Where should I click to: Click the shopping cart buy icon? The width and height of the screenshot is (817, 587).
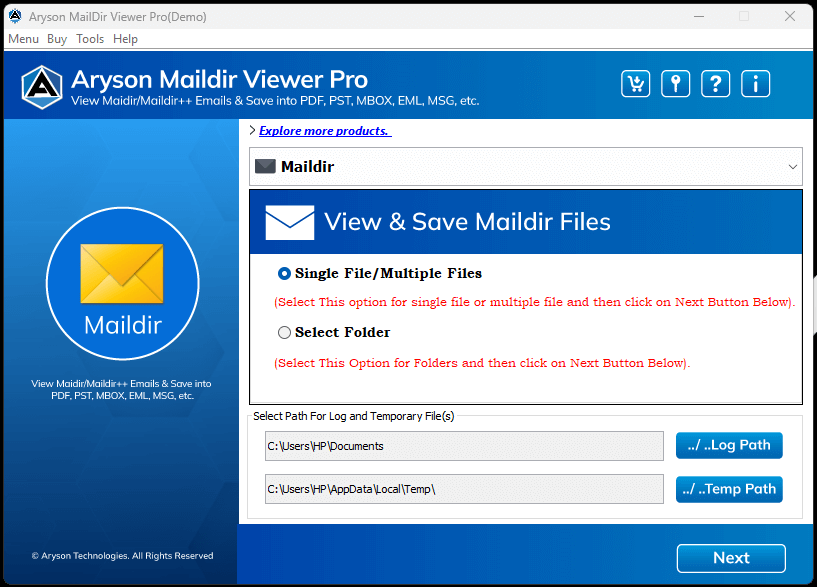click(x=635, y=83)
